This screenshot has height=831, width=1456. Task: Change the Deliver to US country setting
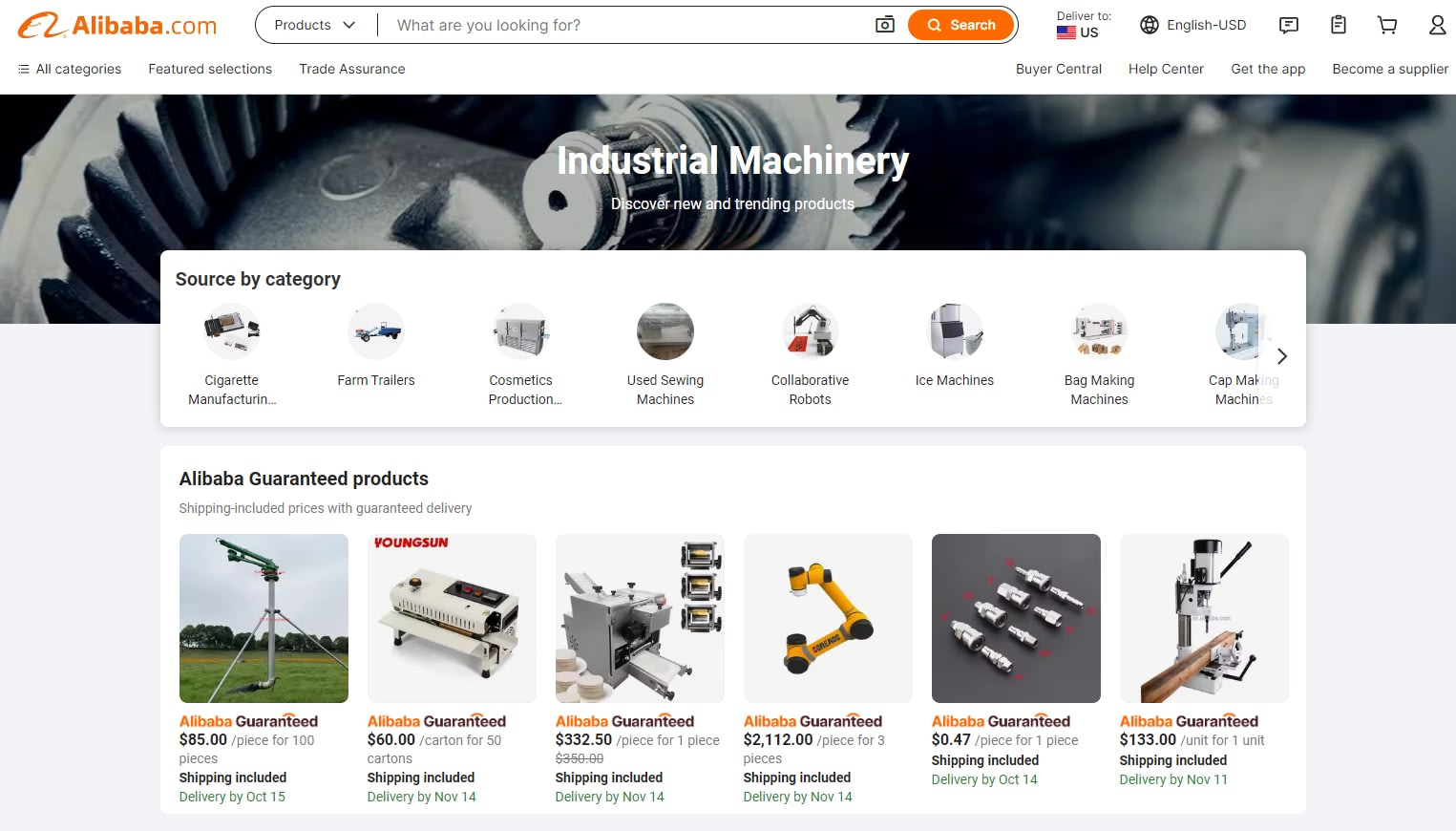coord(1084,25)
